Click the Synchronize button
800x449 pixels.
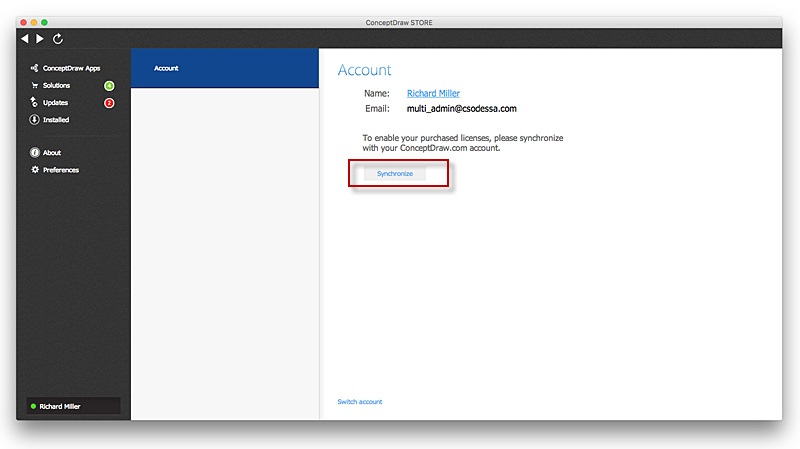(395, 173)
